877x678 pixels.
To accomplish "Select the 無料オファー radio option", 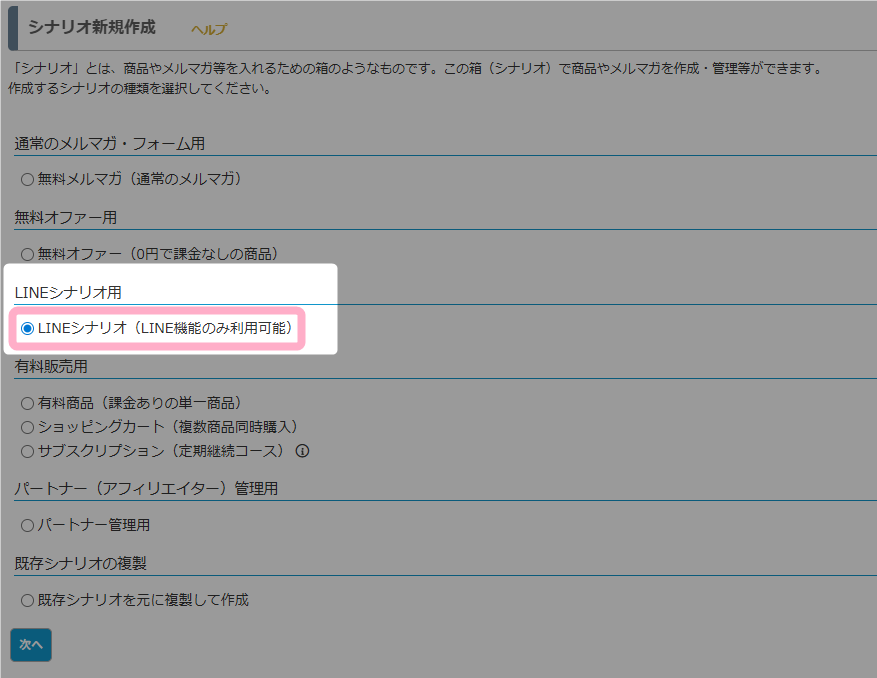I will click(x=27, y=255).
